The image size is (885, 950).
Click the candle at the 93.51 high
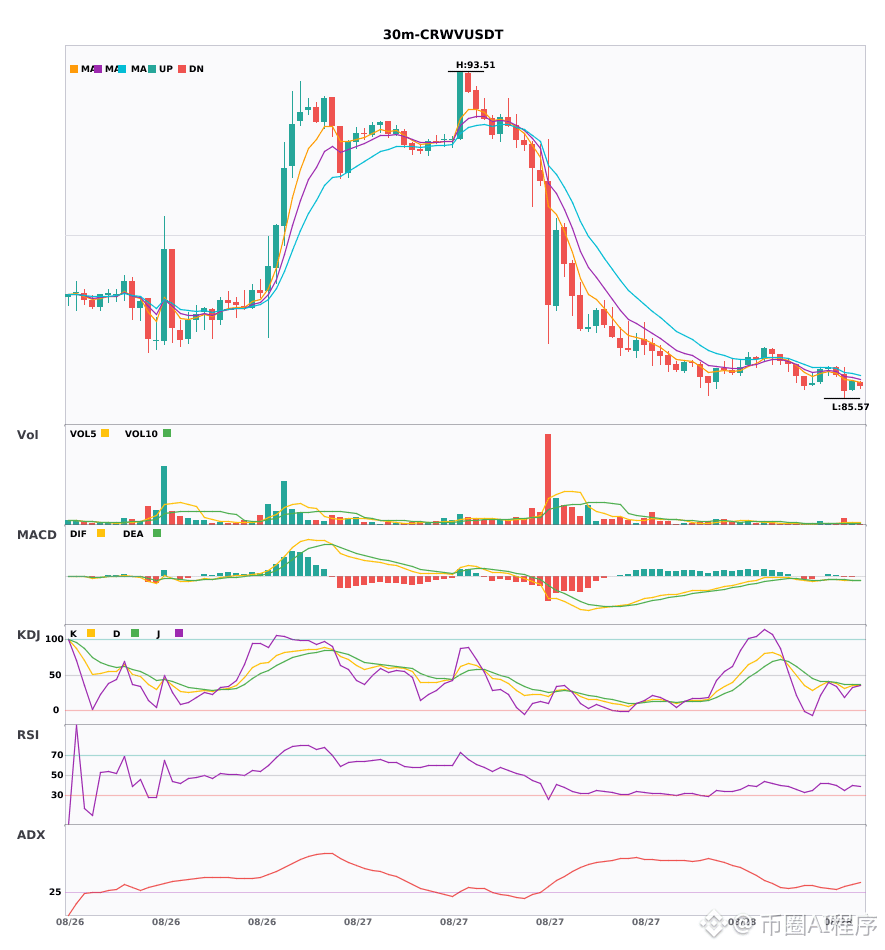(x=460, y=105)
